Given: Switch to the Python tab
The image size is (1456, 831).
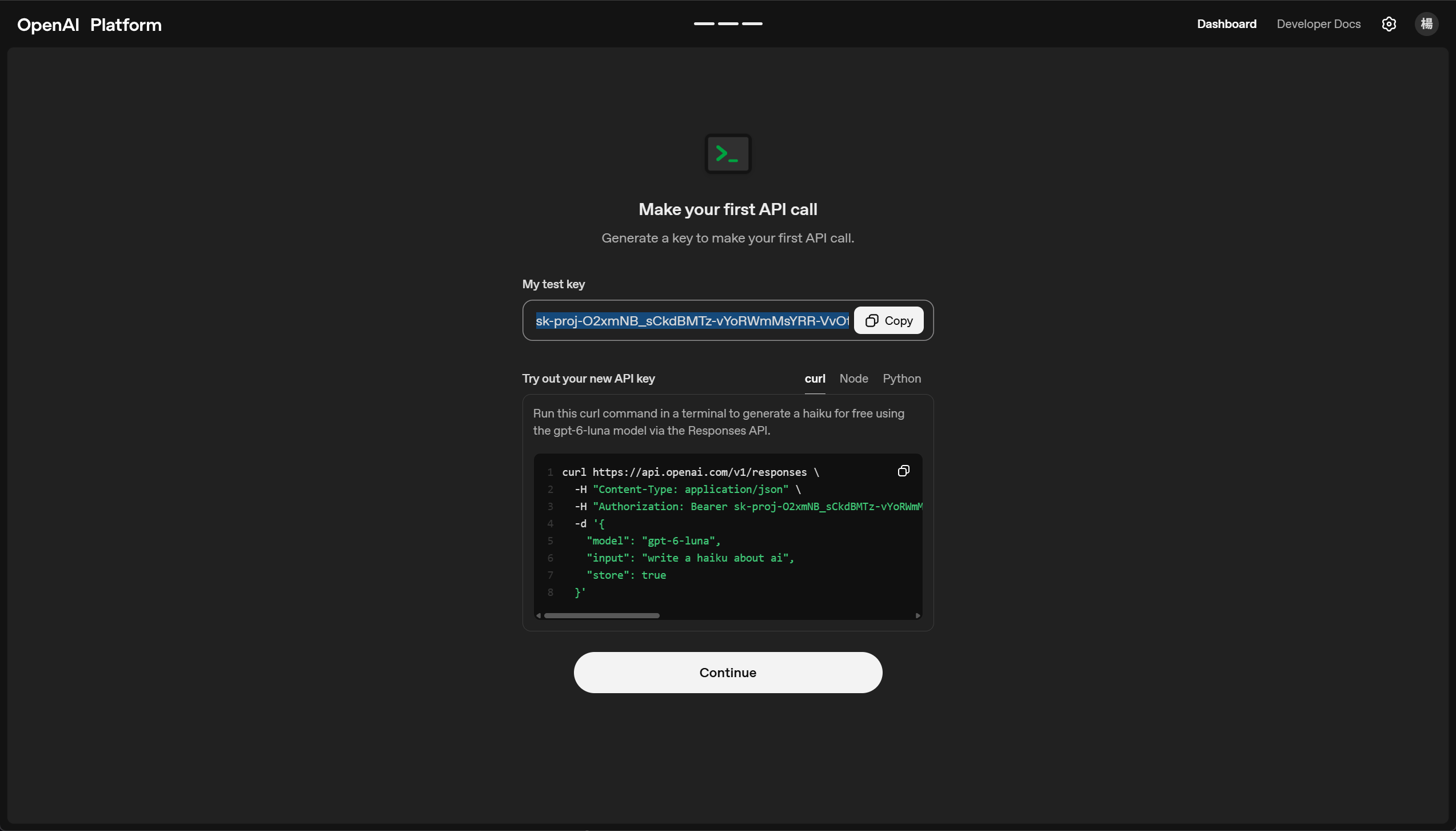Looking at the screenshot, I should tap(901, 379).
